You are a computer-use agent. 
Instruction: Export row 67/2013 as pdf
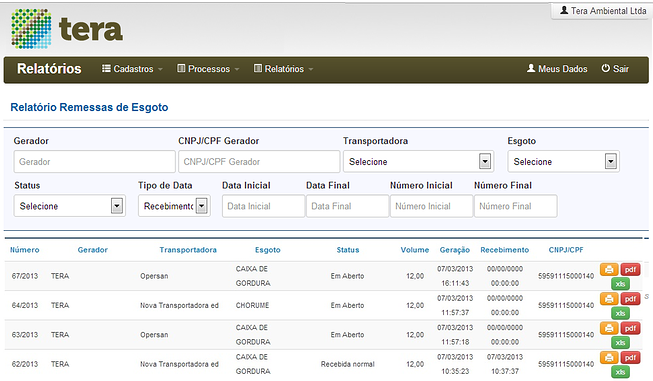tap(630, 269)
